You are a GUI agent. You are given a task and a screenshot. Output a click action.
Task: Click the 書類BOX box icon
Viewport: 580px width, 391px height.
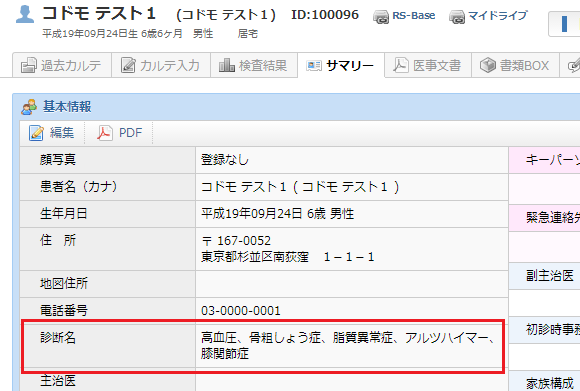click(x=488, y=65)
